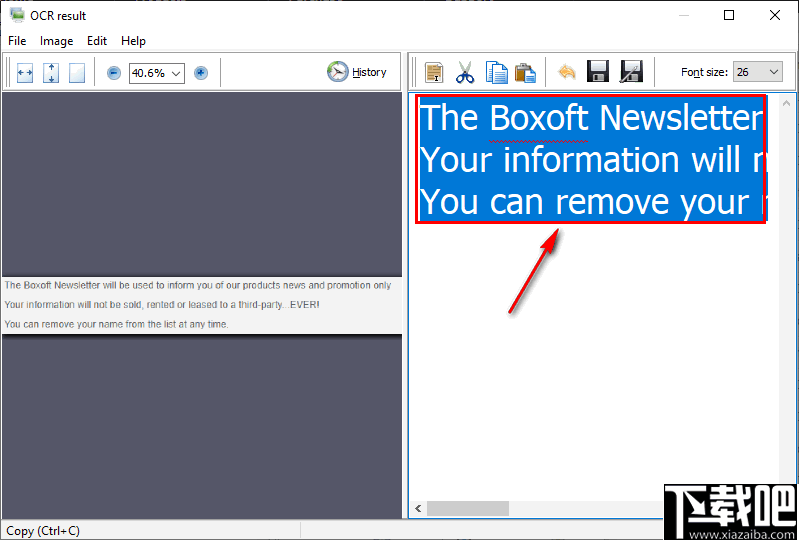
Task: Click image line 'You can remove your name from the list'
Action: 116,324
